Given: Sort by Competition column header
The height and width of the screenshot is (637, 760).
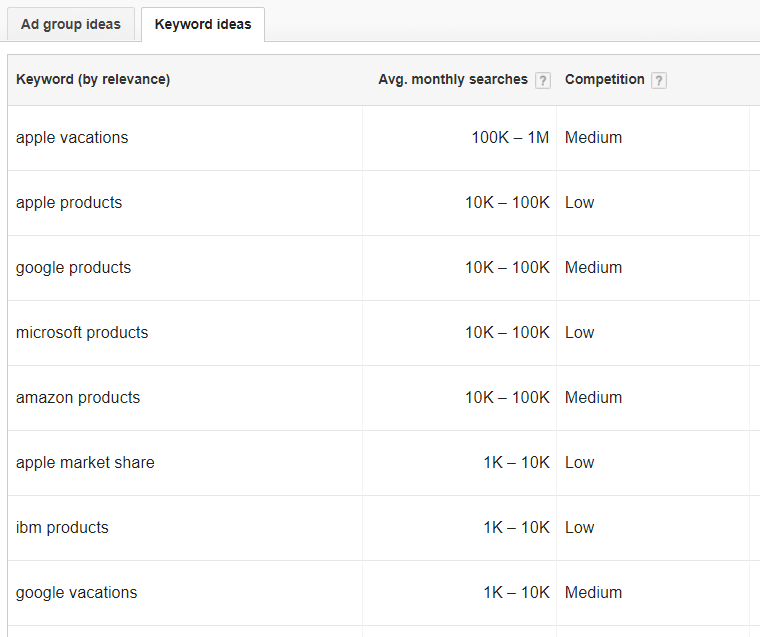Looking at the screenshot, I should tap(604, 80).
